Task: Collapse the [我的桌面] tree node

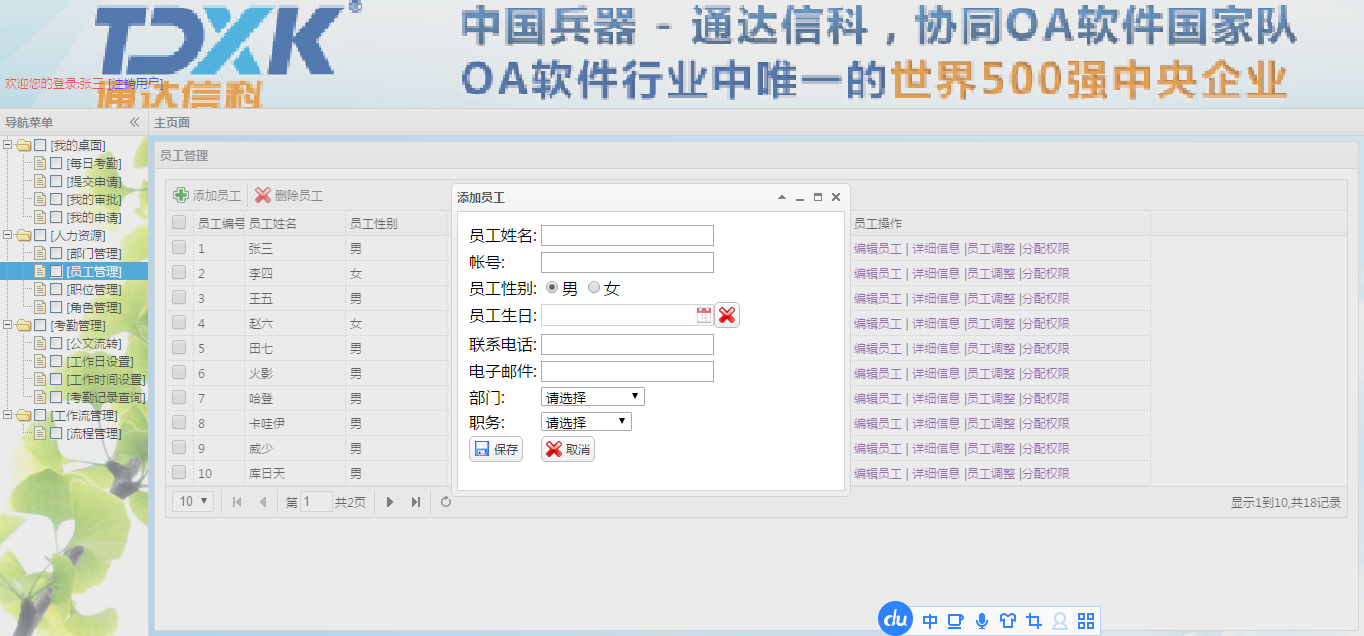Action: (x=8, y=146)
